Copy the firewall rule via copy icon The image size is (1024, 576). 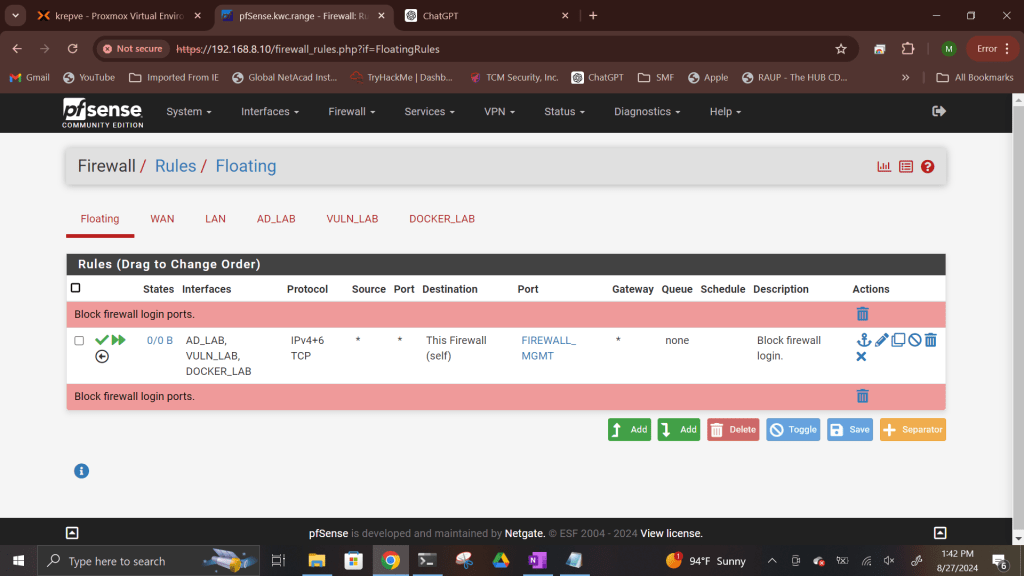pyautogui.click(x=898, y=340)
